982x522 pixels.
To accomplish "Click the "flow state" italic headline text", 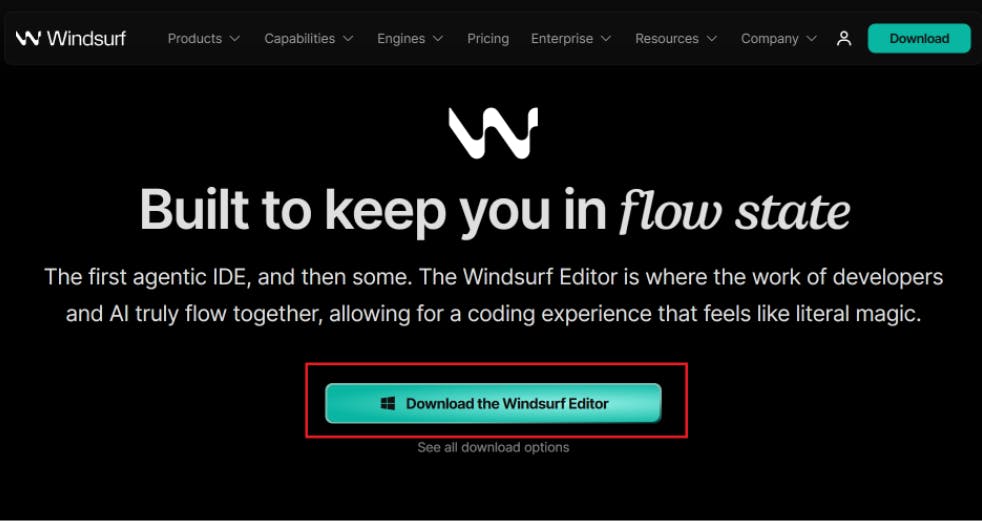I will [735, 209].
